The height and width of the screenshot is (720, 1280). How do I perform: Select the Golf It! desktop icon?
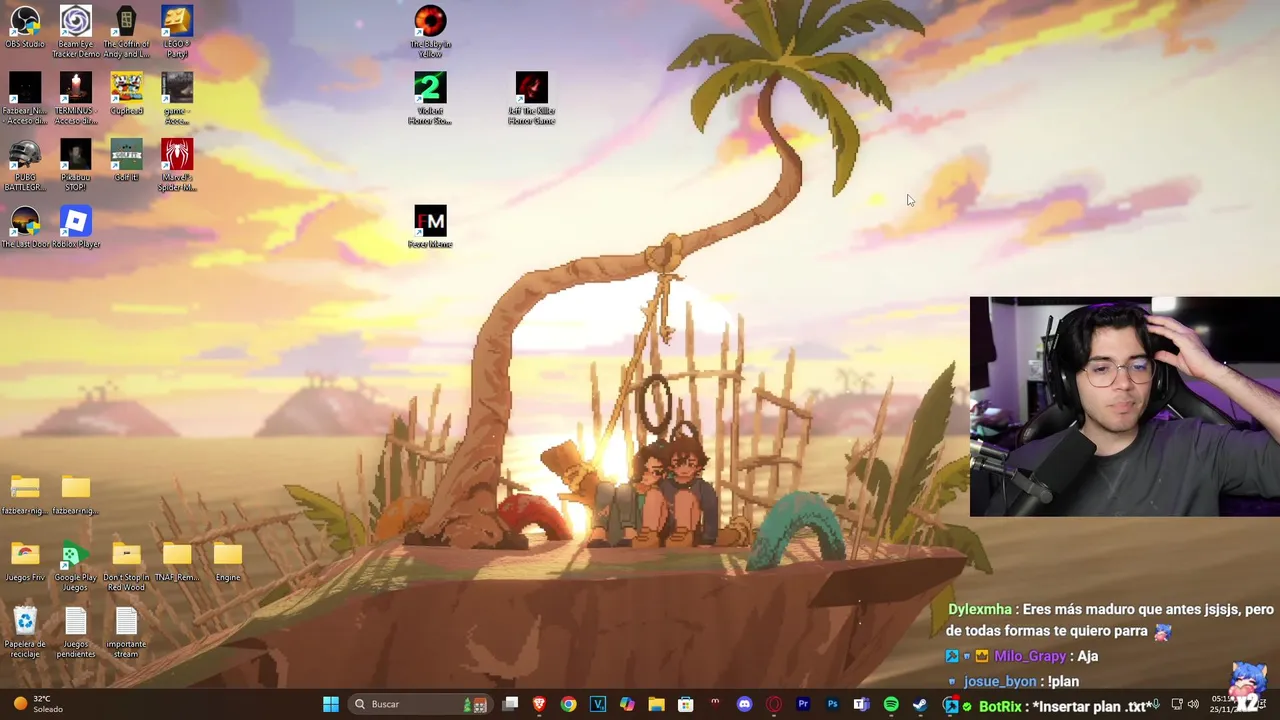126,161
